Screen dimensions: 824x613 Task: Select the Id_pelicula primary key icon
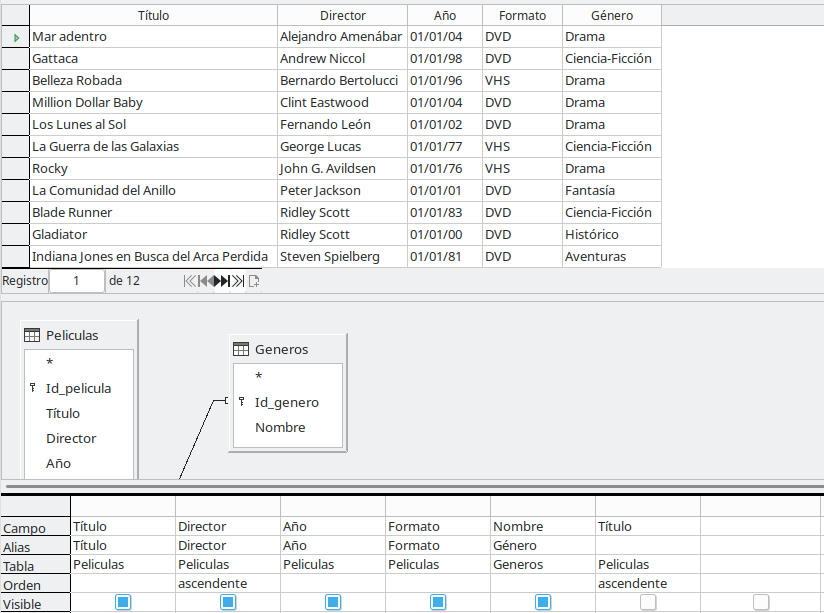33,388
